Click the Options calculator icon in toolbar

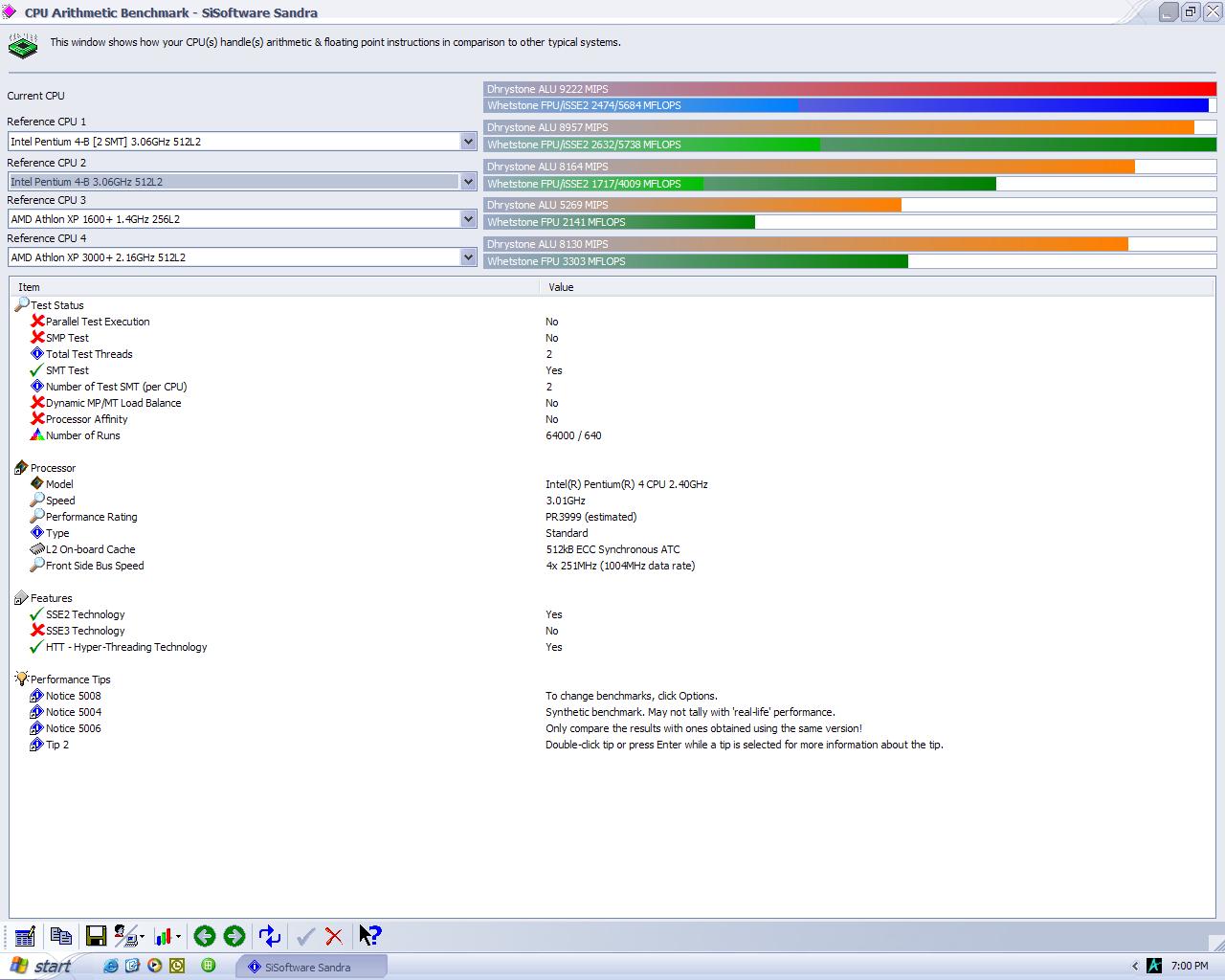tap(25, 936)
